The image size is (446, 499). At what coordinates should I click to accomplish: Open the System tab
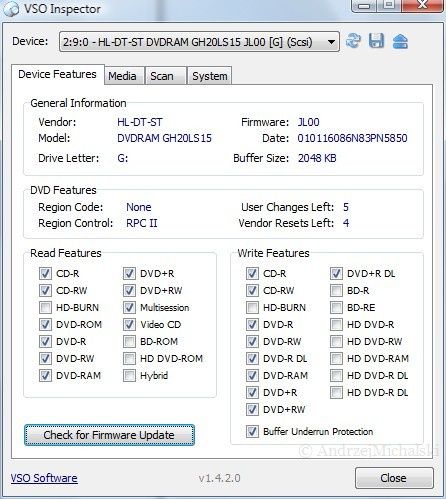point(210,76)
